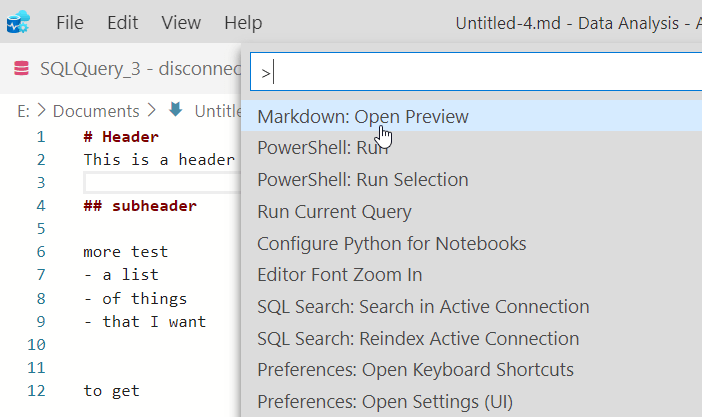Select PowerShell: Run Selection command

point(363,180)
